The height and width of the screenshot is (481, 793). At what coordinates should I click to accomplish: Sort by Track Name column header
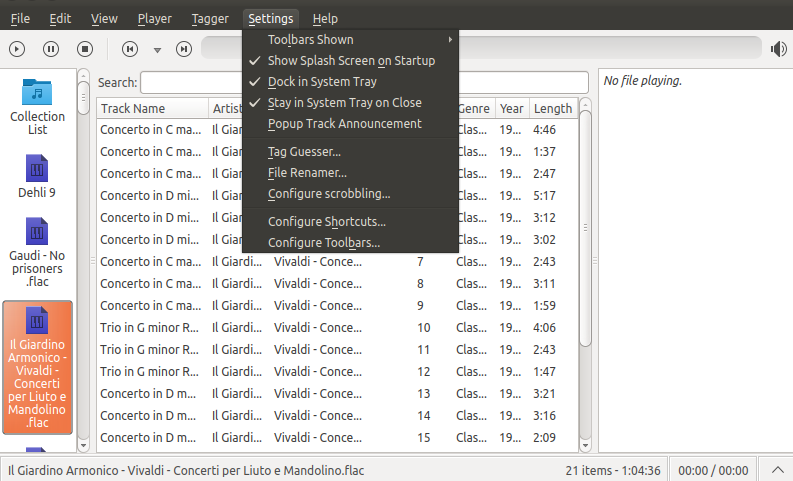(153, 108)
